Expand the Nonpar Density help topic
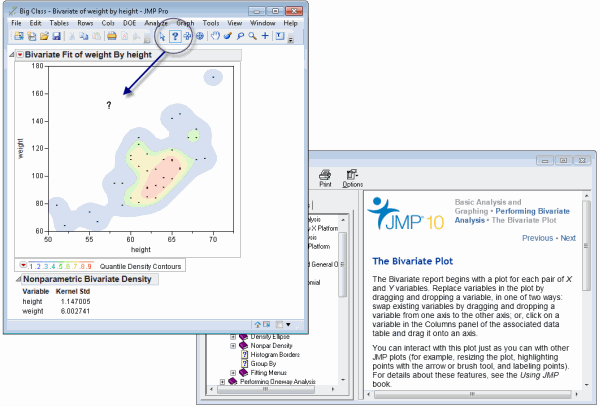This screenshot has width=600, height=407. click(233, 346)
